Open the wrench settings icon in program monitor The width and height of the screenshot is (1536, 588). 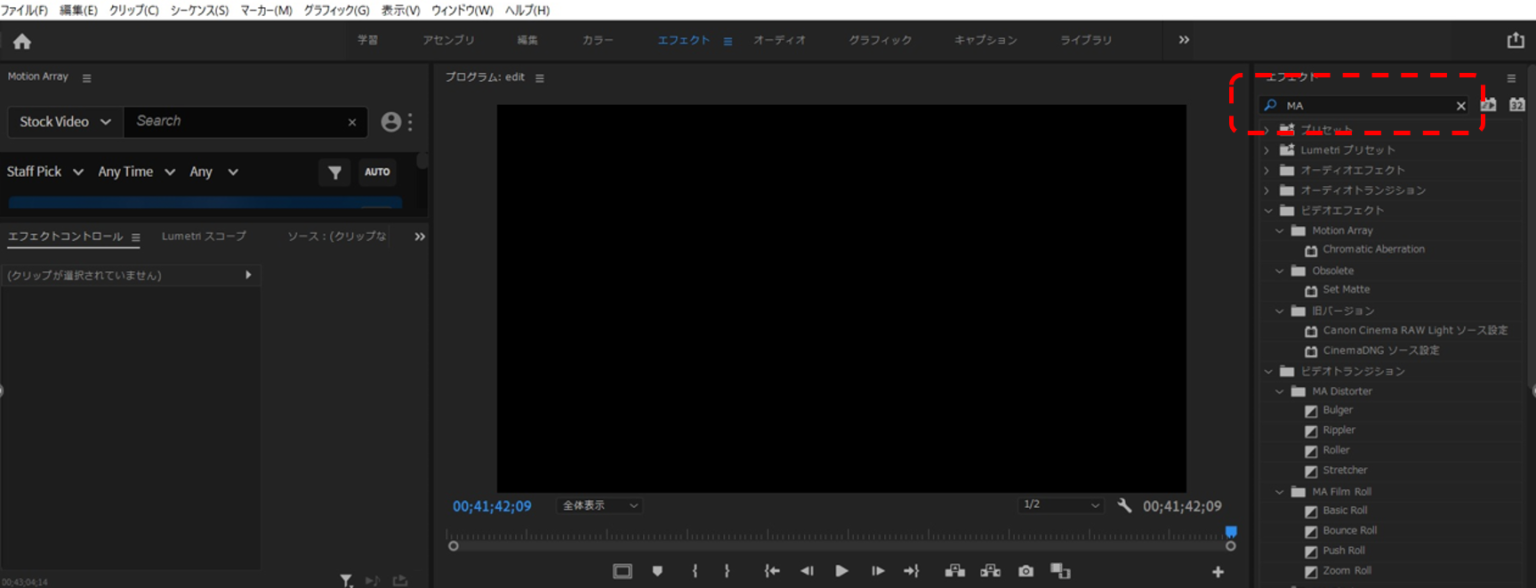(1124, 506)
